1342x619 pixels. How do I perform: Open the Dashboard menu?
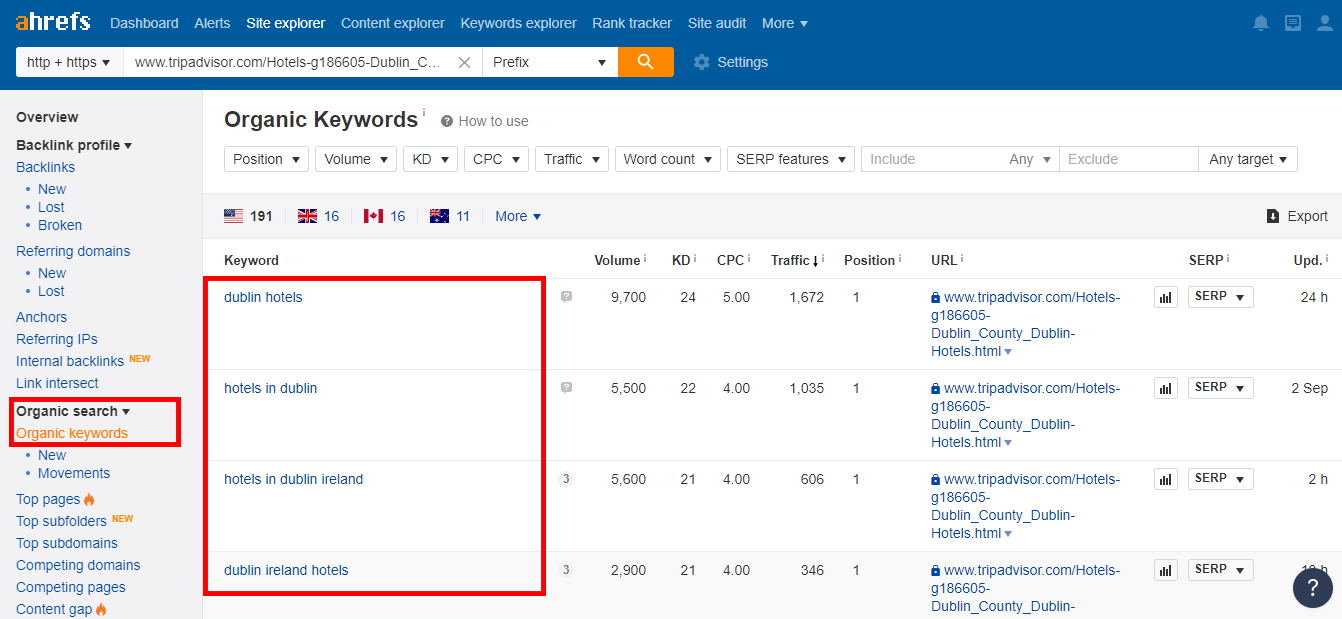(x=144, y=23)
